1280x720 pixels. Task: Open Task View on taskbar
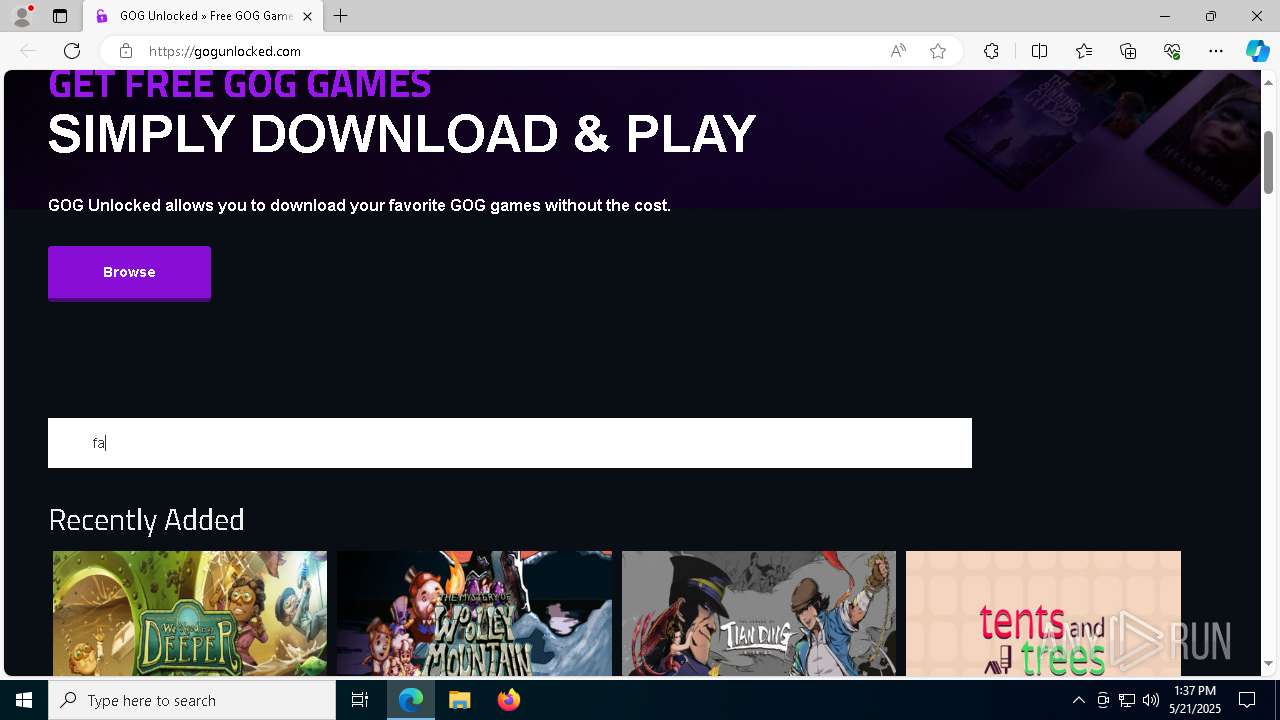point(360,700)
